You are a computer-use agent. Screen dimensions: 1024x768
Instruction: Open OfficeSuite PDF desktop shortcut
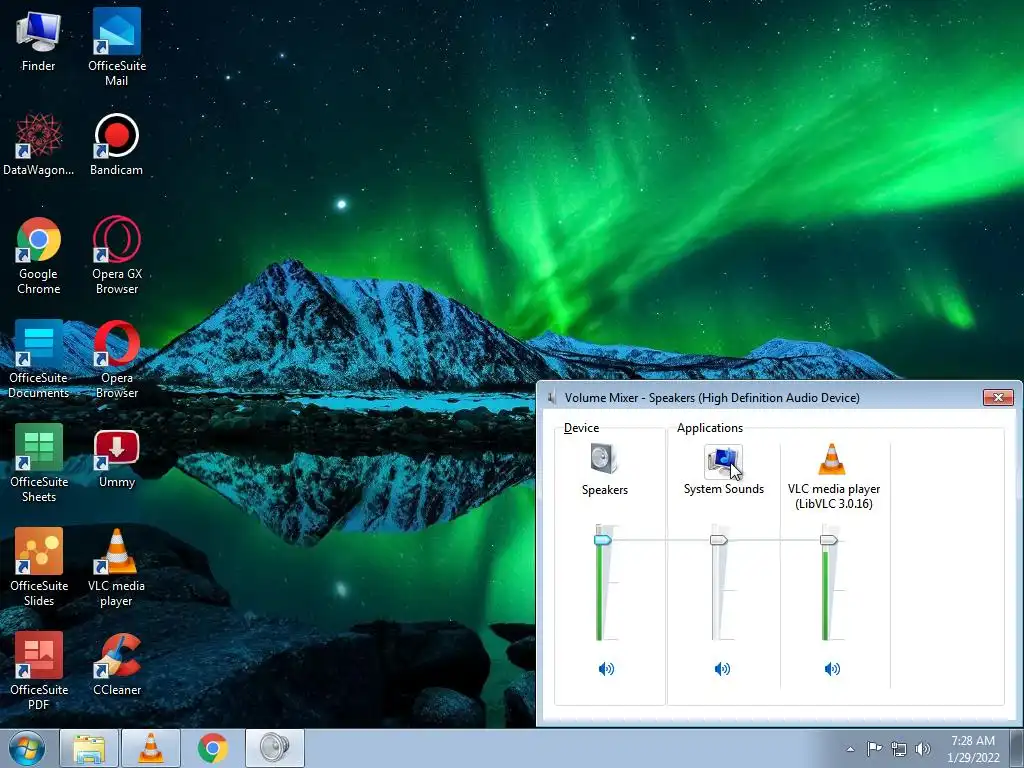39,671
